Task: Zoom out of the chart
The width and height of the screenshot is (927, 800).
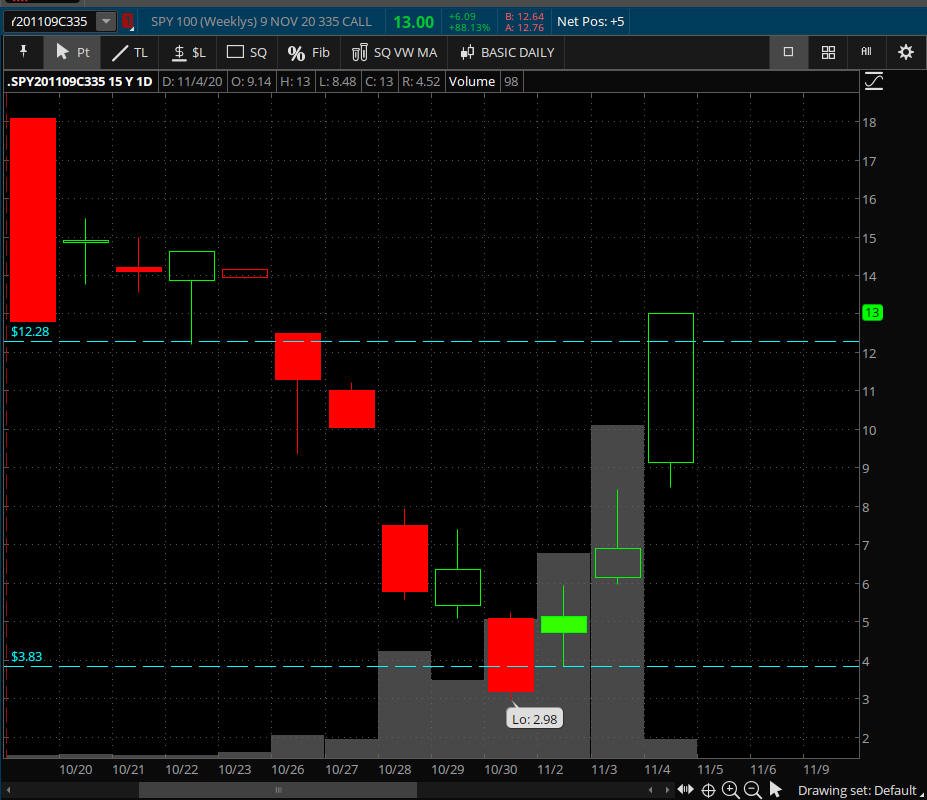Action: tap(752, 790)
